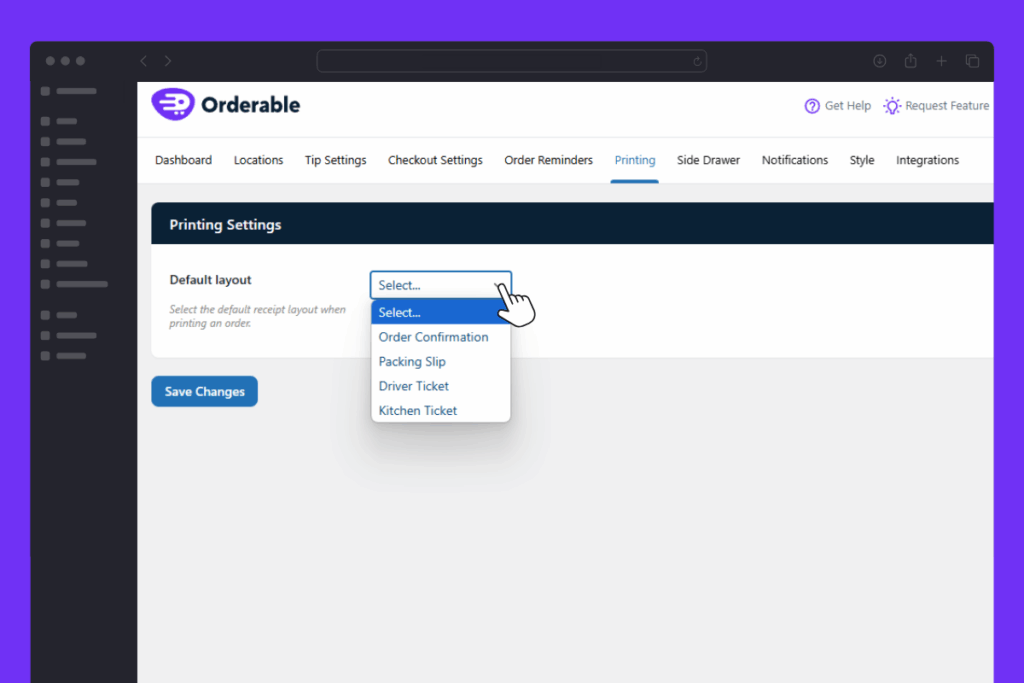Click the browser back arrow
Screen dimensions: 1024x683
pyautogui.click(x=144, y=61)
